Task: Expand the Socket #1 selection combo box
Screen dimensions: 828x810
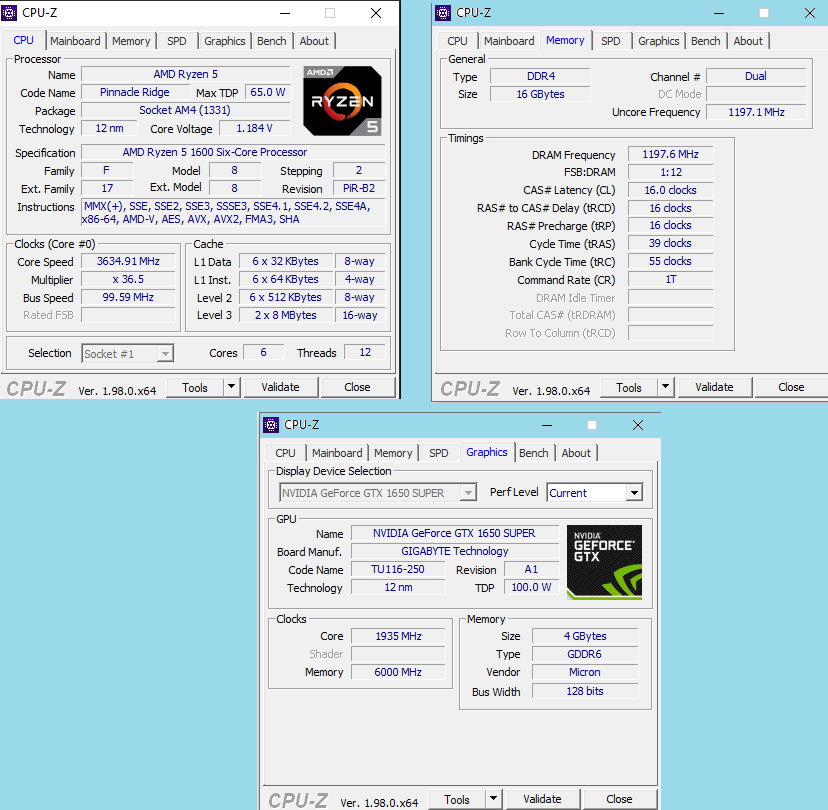Action: coord(165,353)
